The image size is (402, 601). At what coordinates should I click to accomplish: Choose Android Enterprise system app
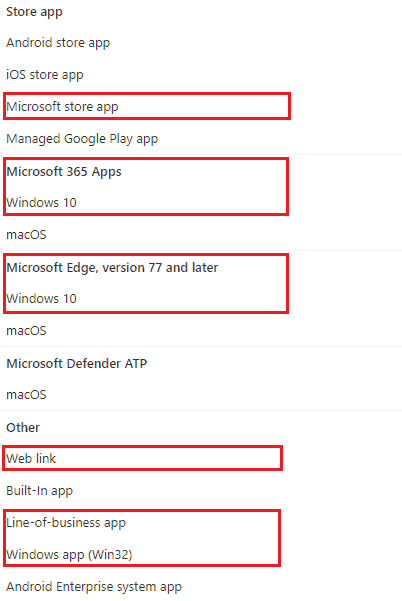coord(94,586)
